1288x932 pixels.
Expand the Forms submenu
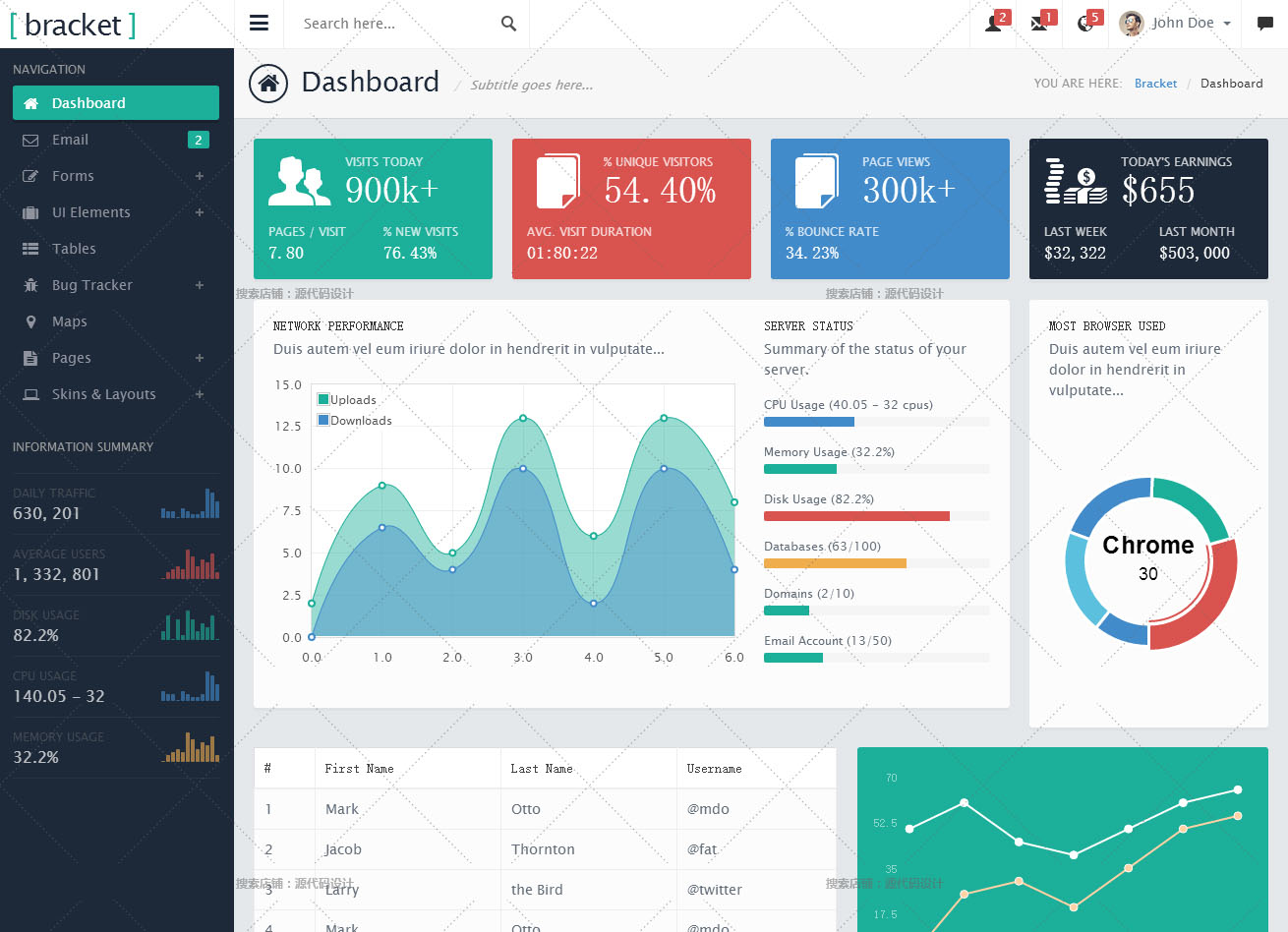click(x=199, y=176)
